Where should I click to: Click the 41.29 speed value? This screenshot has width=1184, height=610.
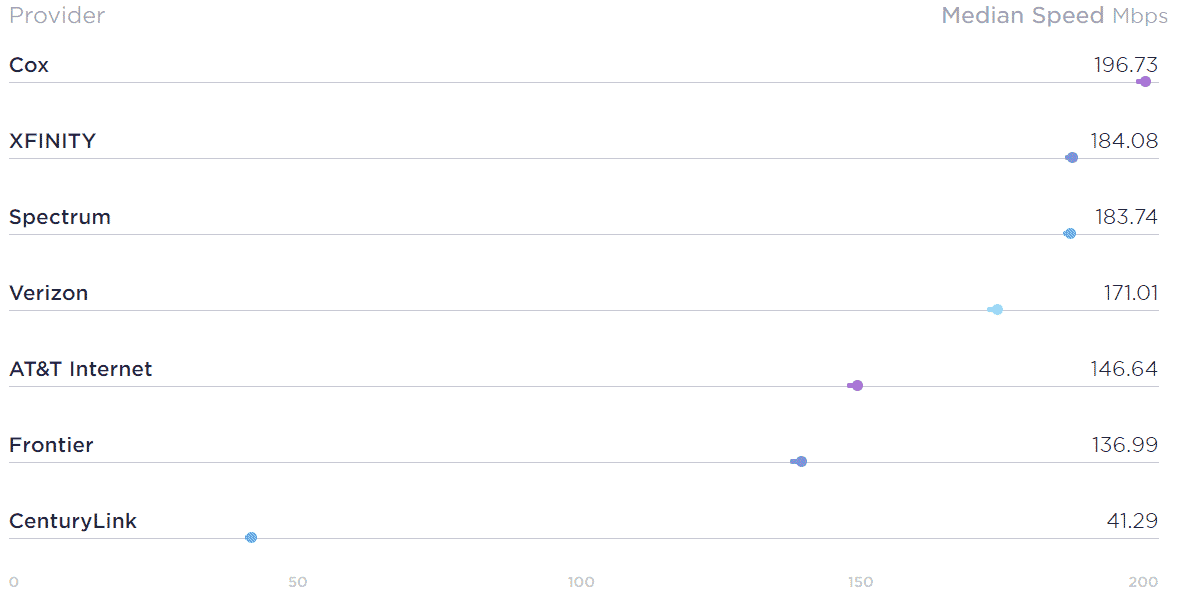click(1132, 521)
